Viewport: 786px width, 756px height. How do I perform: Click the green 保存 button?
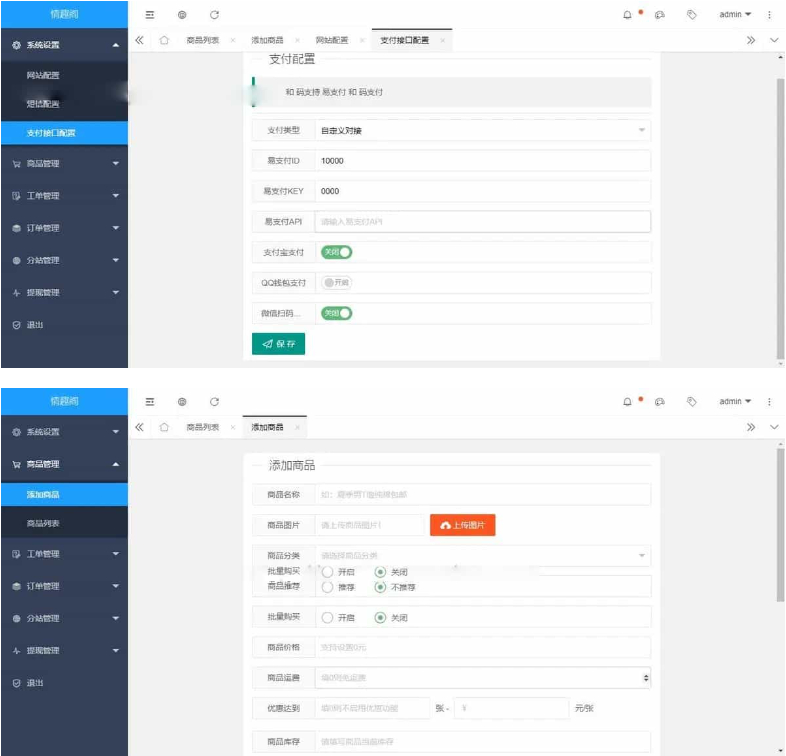(x=278, y=344)
